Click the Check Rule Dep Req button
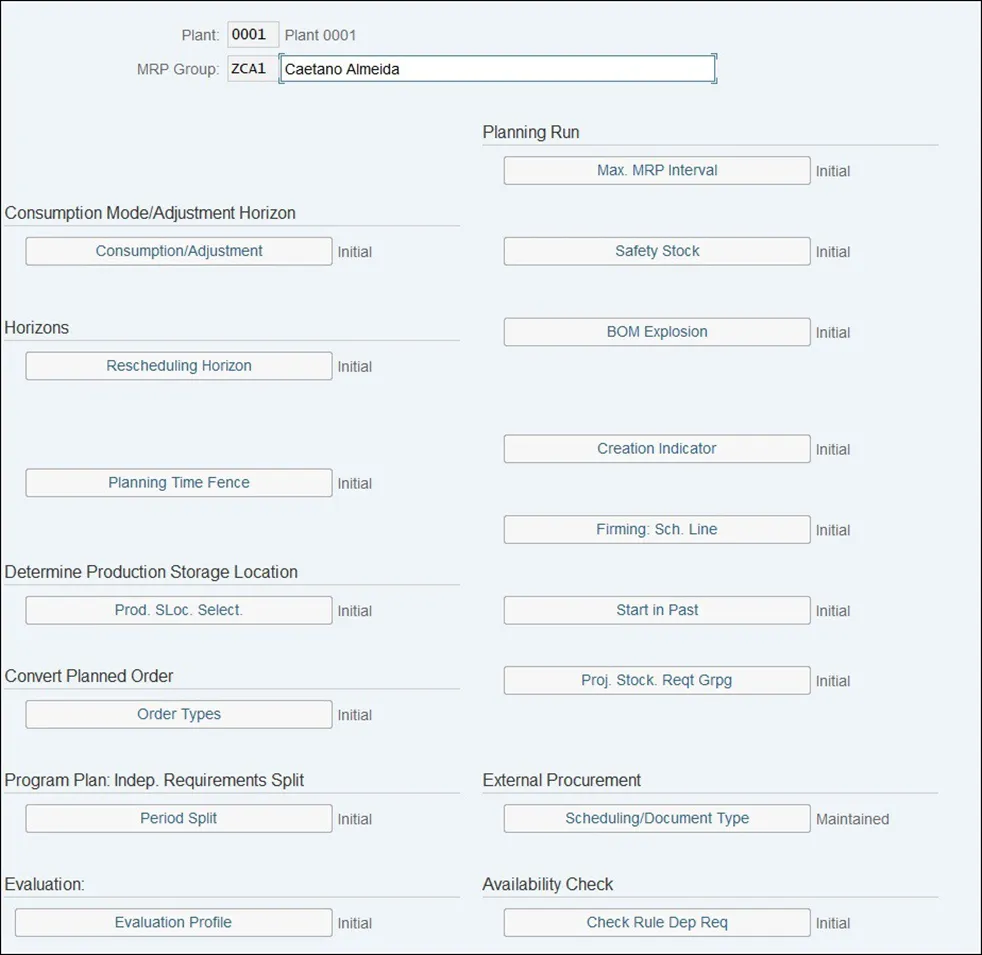The height and width of the screenshot is (955, 982). pos(656,922)
